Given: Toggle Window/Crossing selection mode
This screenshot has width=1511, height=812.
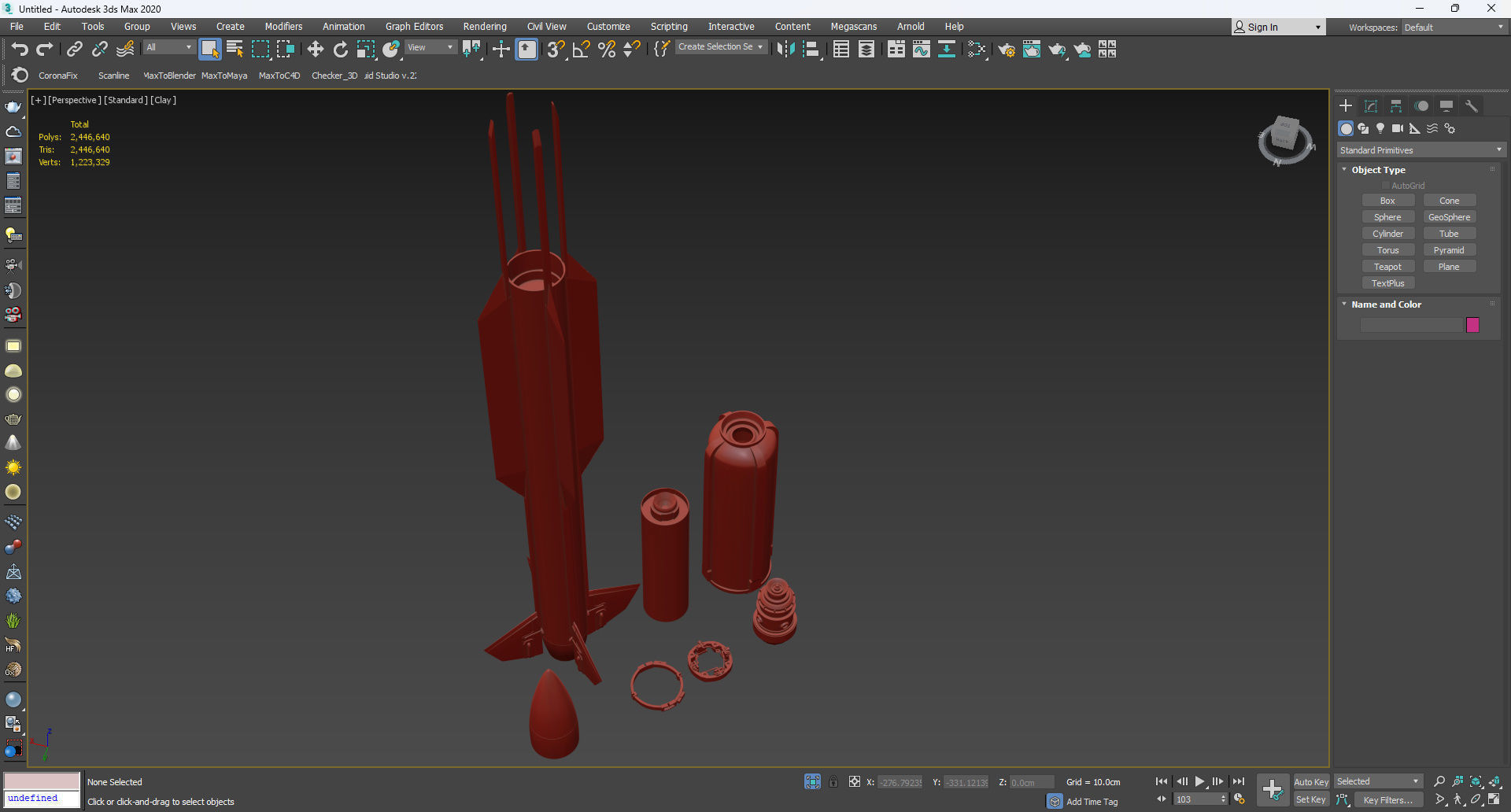Looking at the screenshot, I should click(x=286, y=50).
